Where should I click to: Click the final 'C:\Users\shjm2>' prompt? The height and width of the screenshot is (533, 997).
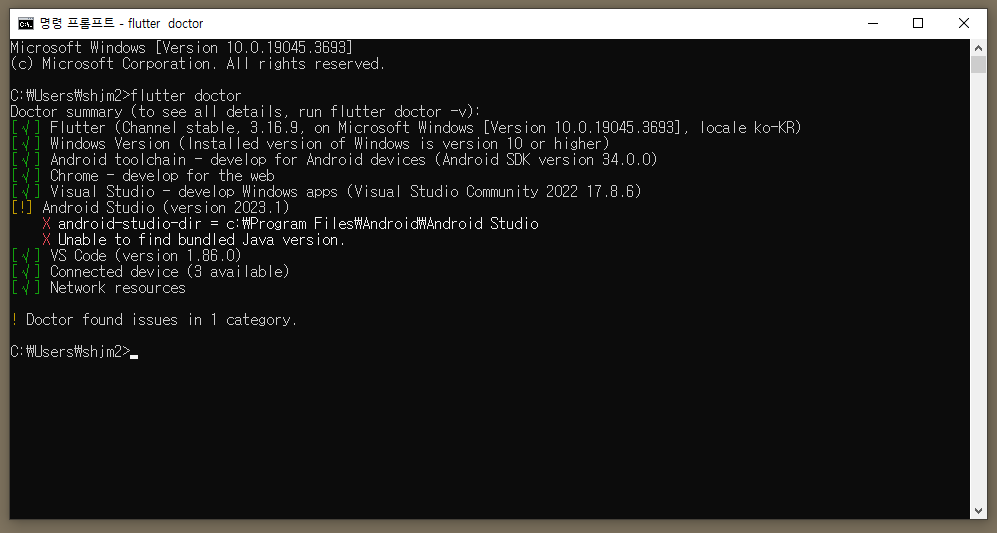(70, 351)
